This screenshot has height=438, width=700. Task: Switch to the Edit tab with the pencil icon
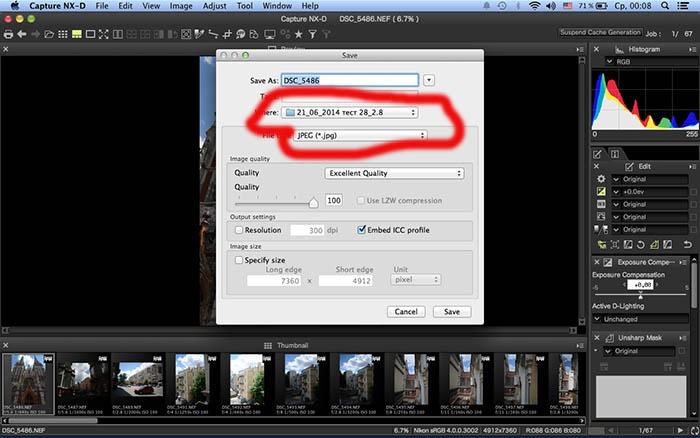tap(597, 154)
